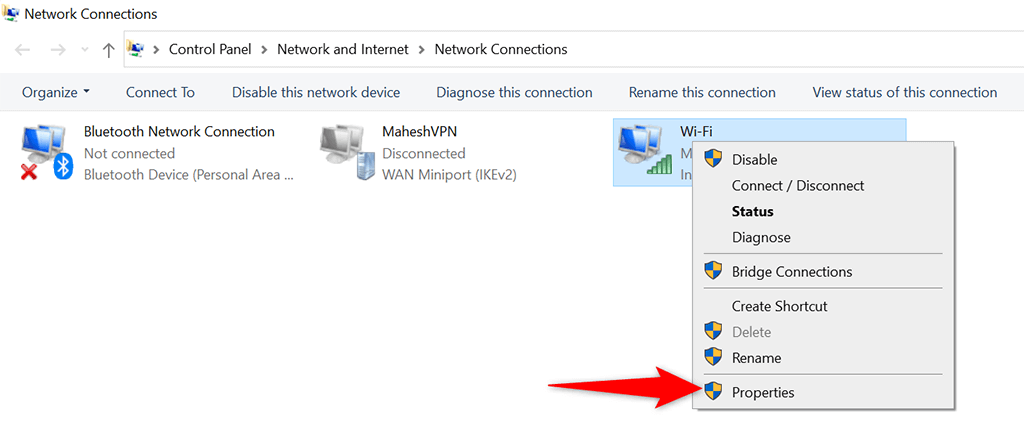Go up one folder level
Image resolution: width=1024 pixels, height=442 pixels.
click(x=109, y=50)
